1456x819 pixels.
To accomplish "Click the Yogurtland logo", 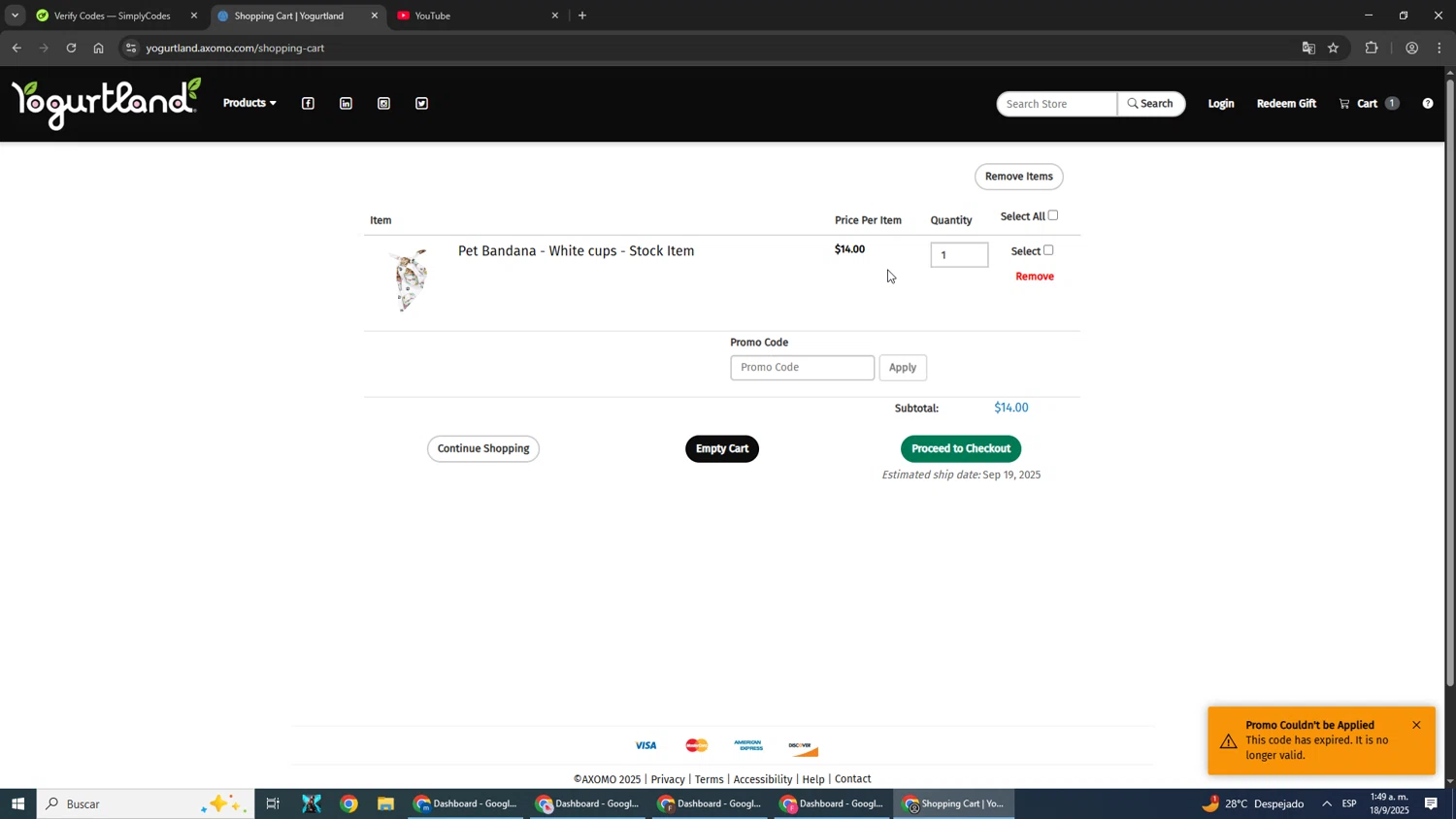I will coord(107,103).
